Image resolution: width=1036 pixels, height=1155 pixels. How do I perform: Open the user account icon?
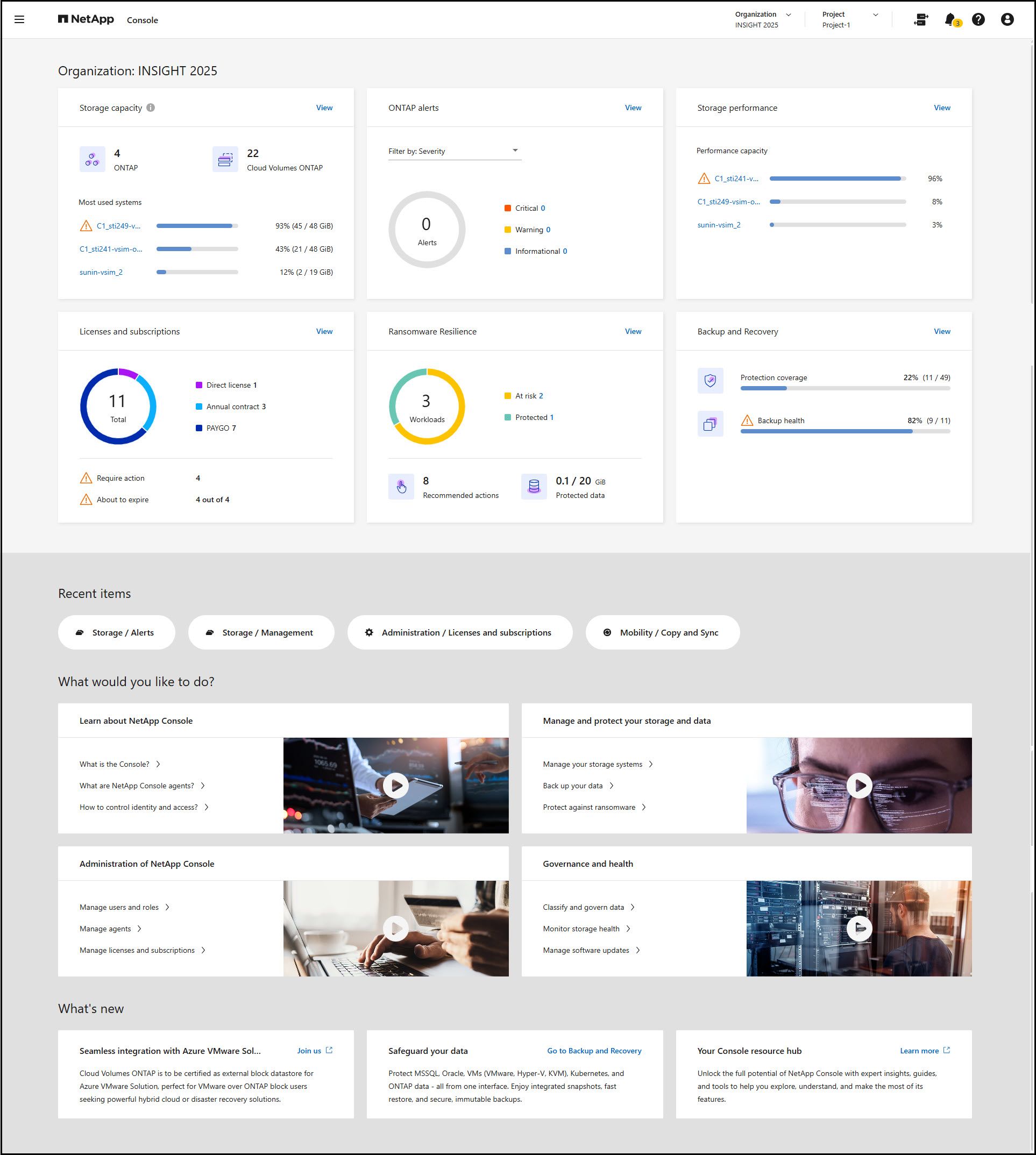tap(1007, 19)
